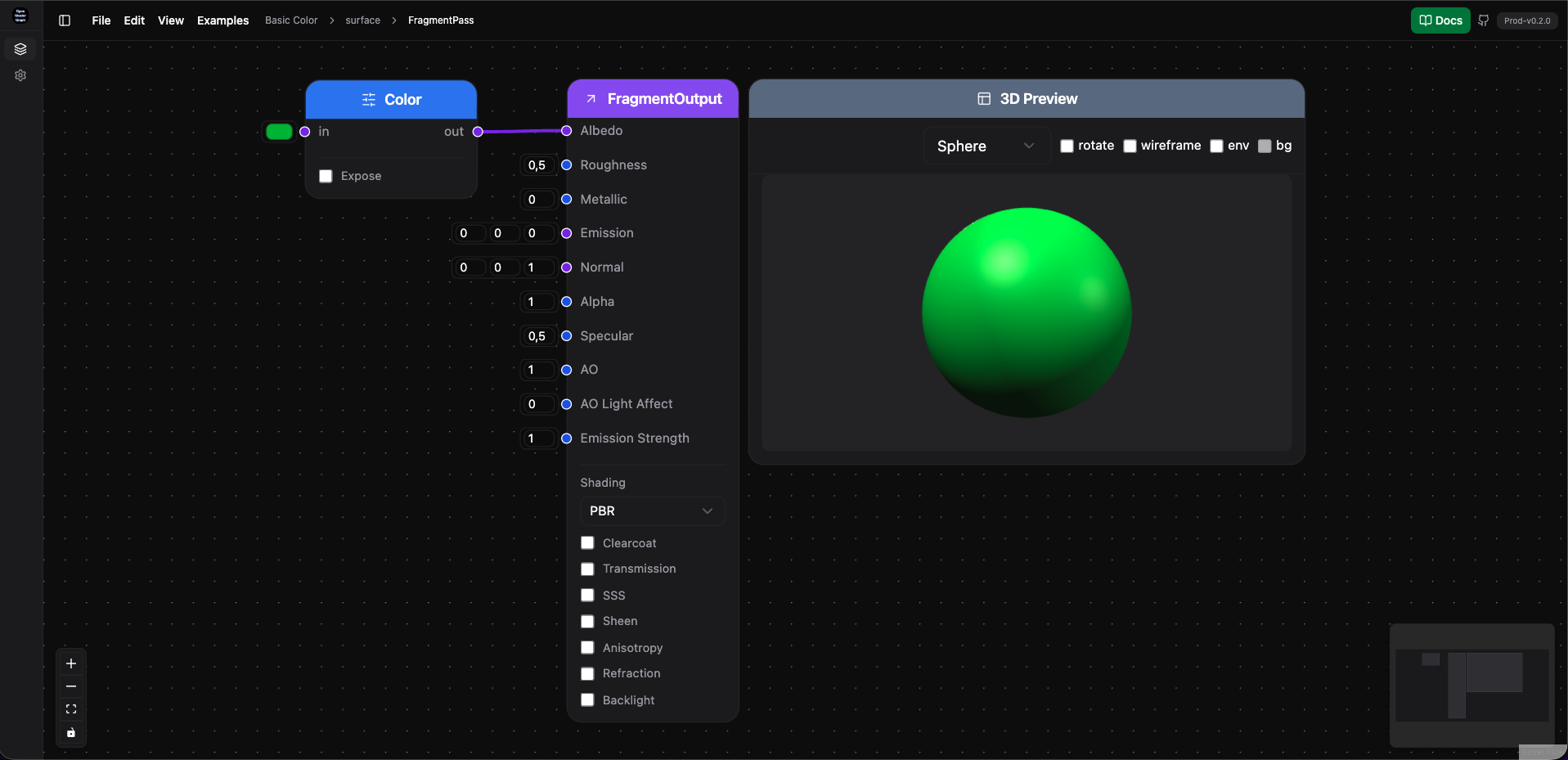This screenshot has width=1568, height=760.
Task: Open settings gear in left sidebar
Action: (x=20, y=75)
